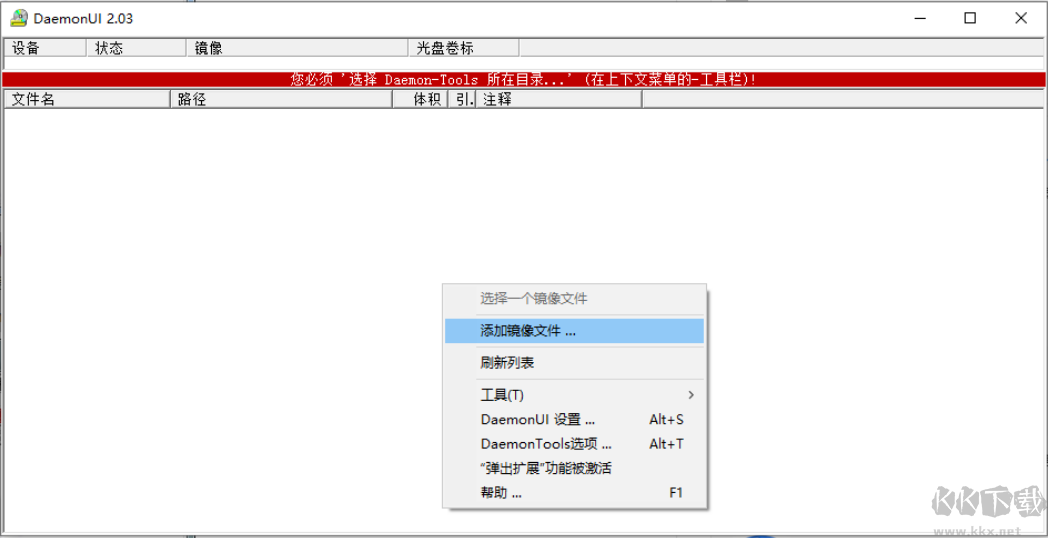The image size is (1048, 538).
Task: Click the DaemonUI app icon in title bar
Action: coord(18,18)
